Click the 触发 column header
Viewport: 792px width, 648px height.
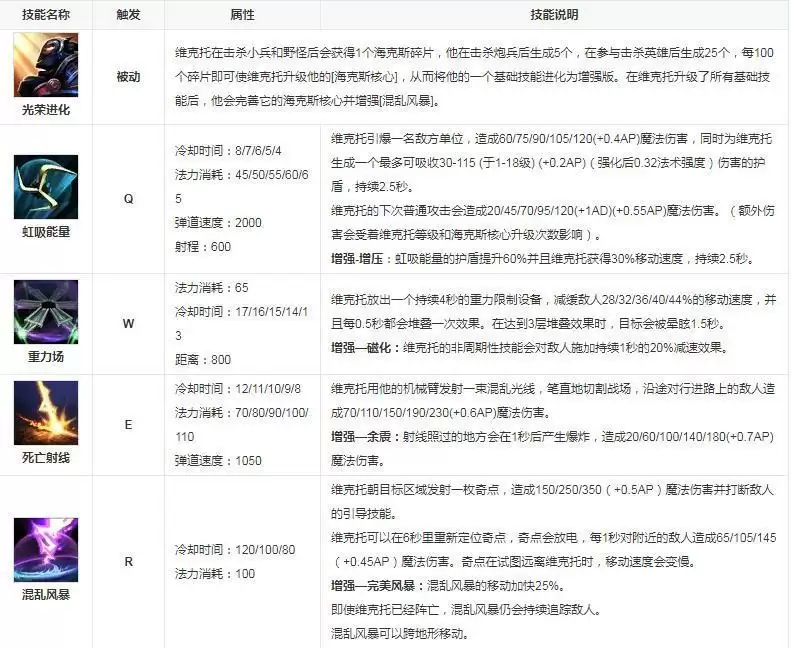click(128, 14)
